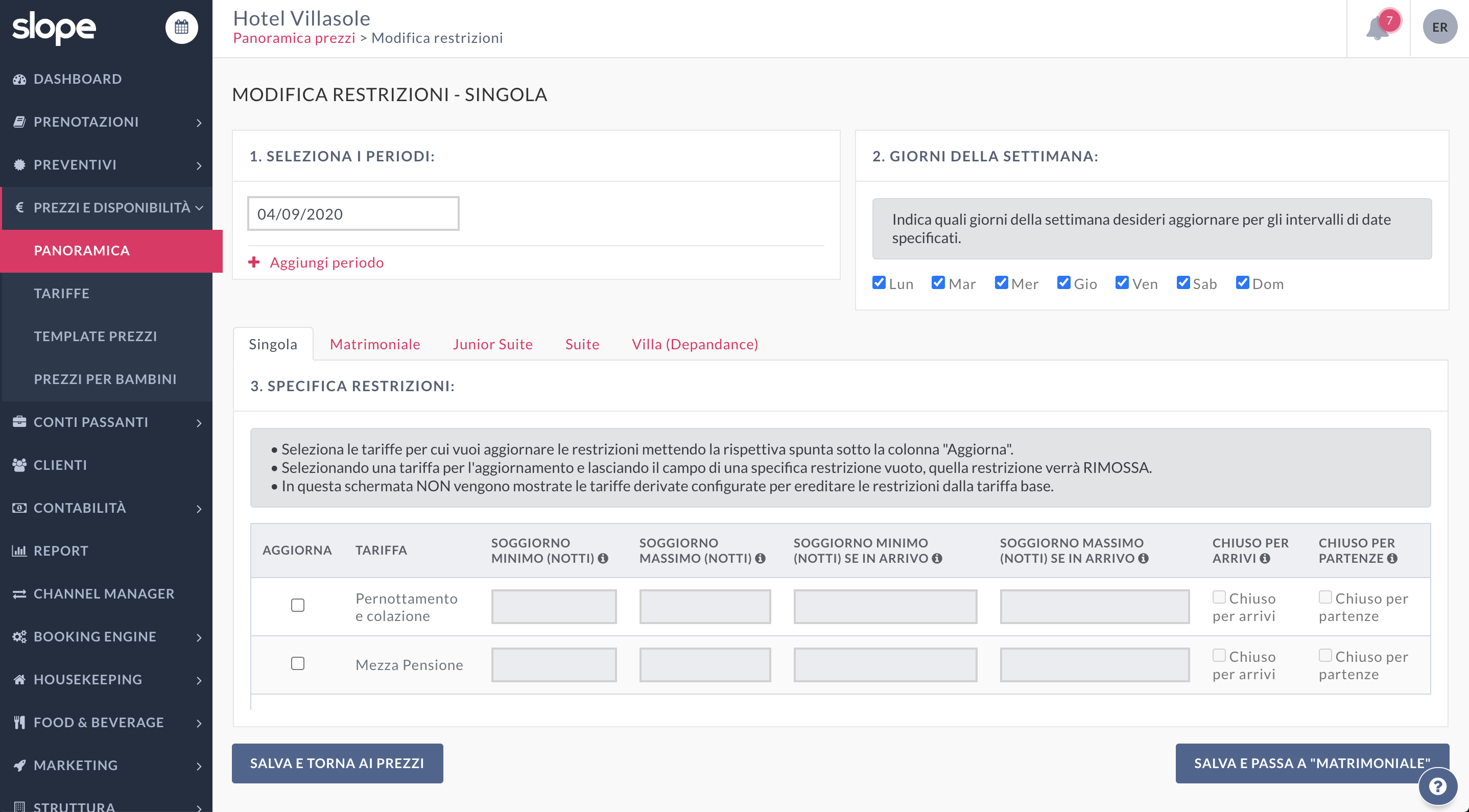Enable Aggiorna checkbox for Mezza Pensione
The height and width of the screenshot is (812, 1469).
[x=297, y=663]
